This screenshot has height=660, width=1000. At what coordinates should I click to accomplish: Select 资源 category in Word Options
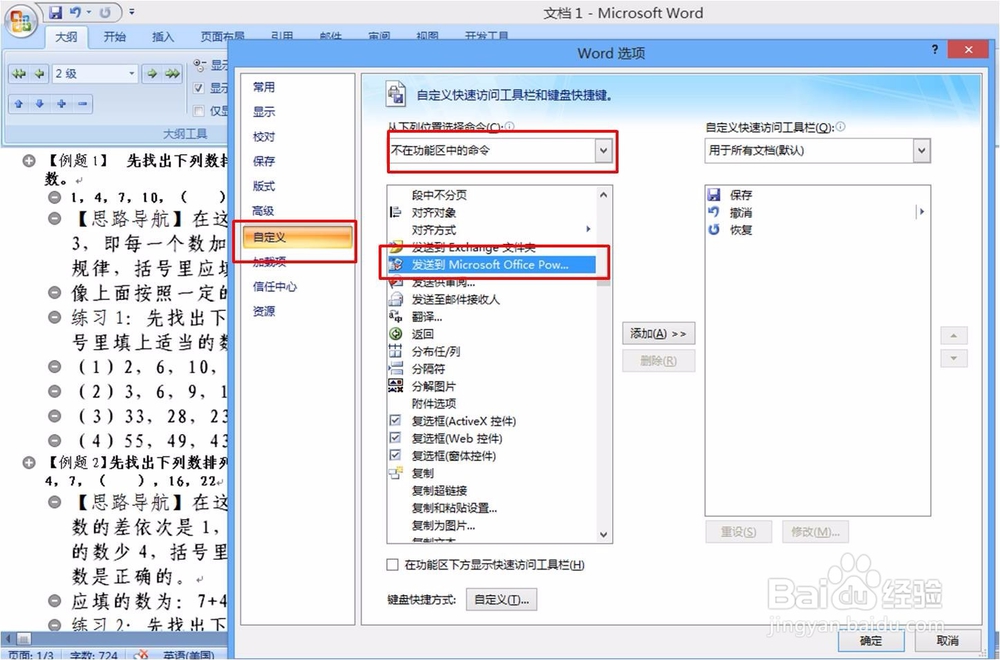point(263,311)
